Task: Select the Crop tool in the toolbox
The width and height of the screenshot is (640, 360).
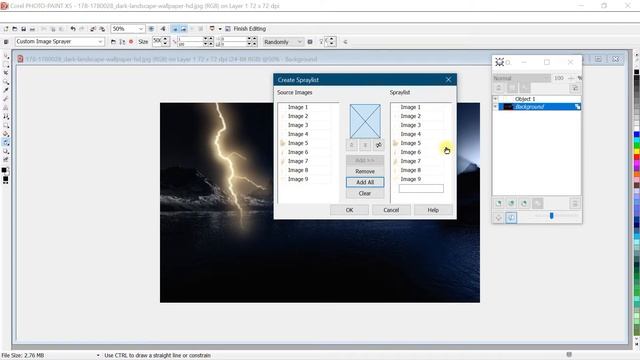Action: click(6, 73)
